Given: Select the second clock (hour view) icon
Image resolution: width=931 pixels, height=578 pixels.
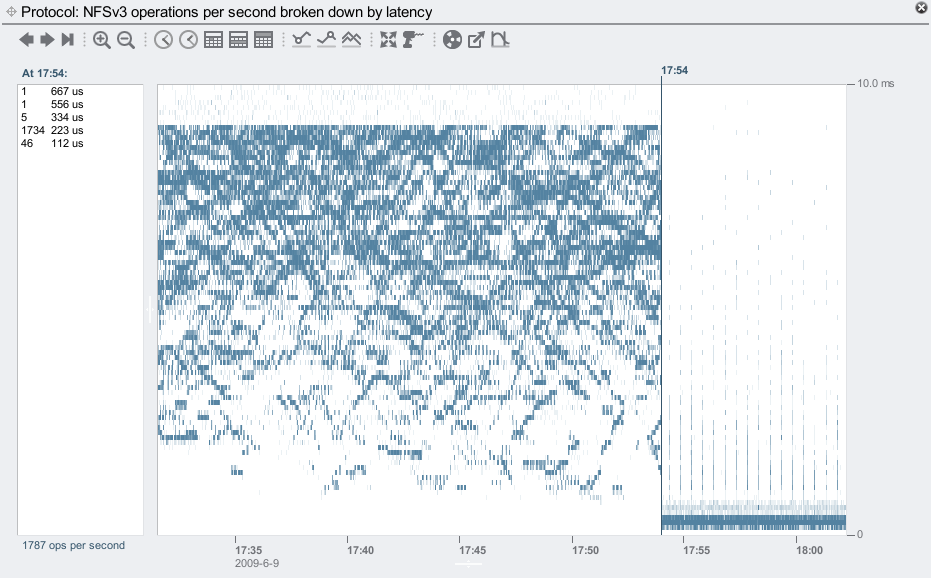Looking at the screenshot, I should [x=188, y=40].
